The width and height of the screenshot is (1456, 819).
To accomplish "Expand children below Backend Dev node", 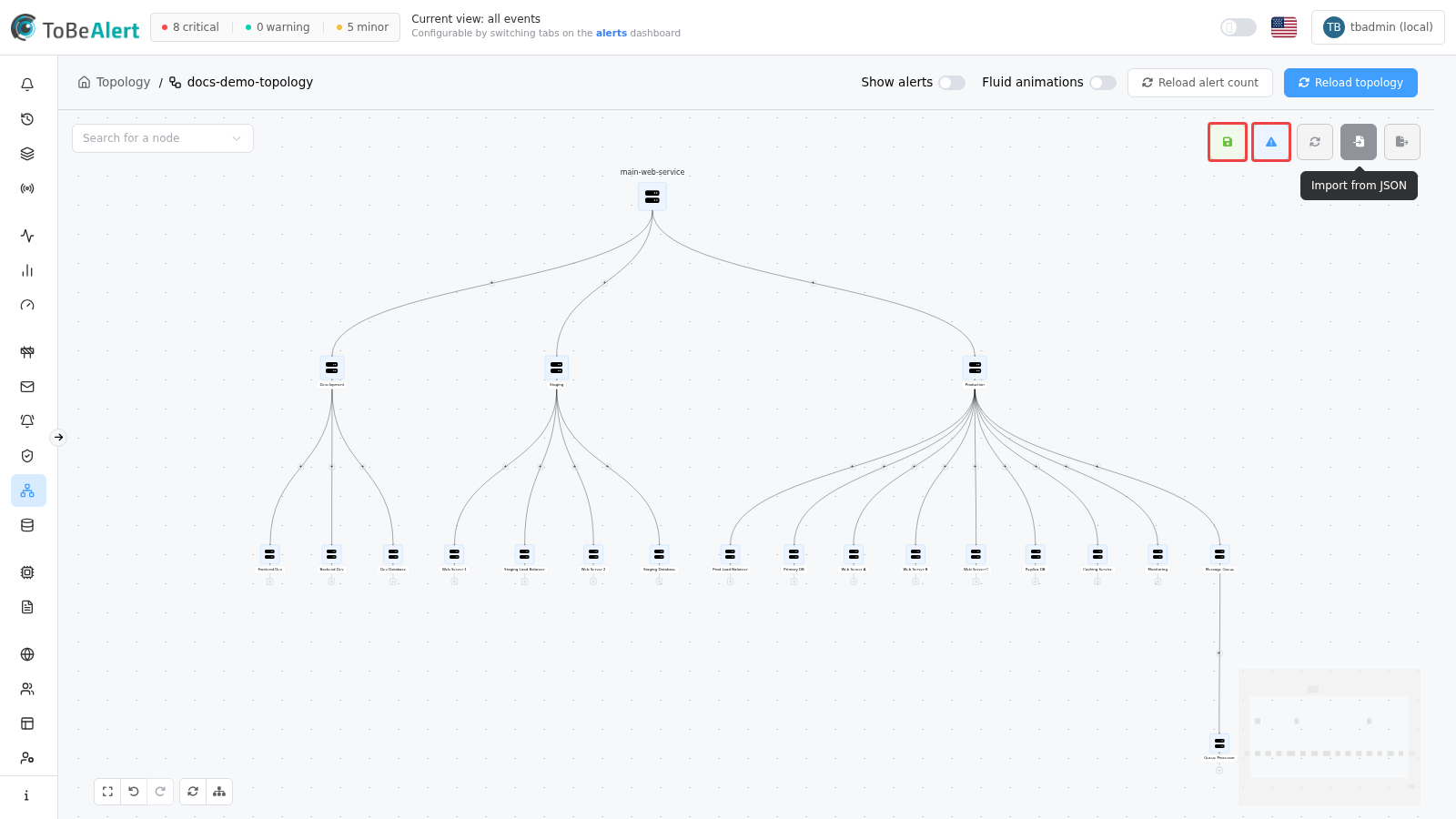I will click(331, 581).
